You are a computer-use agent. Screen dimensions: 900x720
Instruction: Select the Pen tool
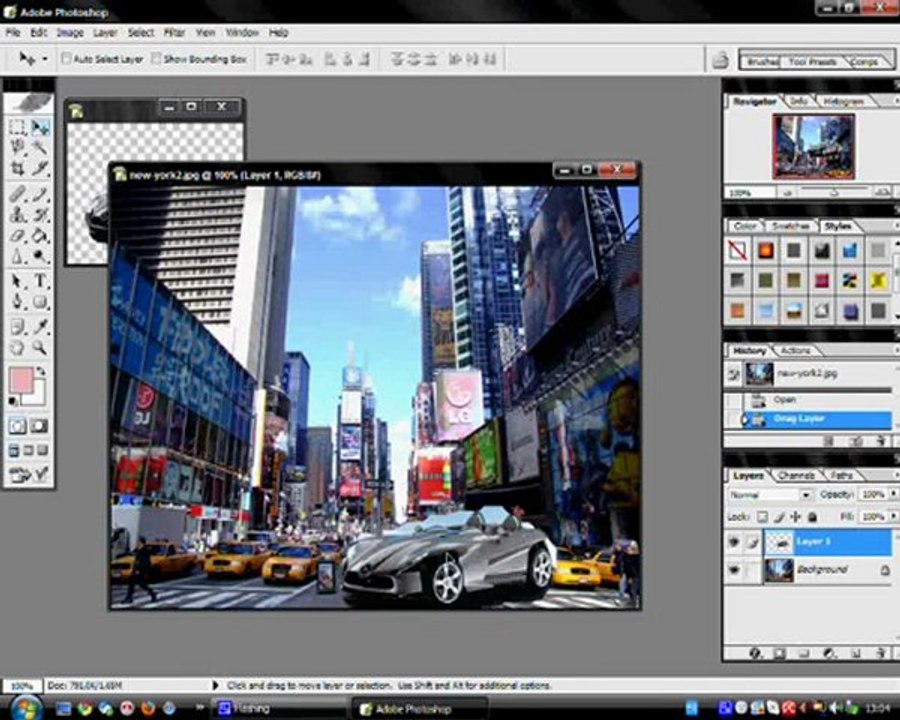click(x=17, y=301)
